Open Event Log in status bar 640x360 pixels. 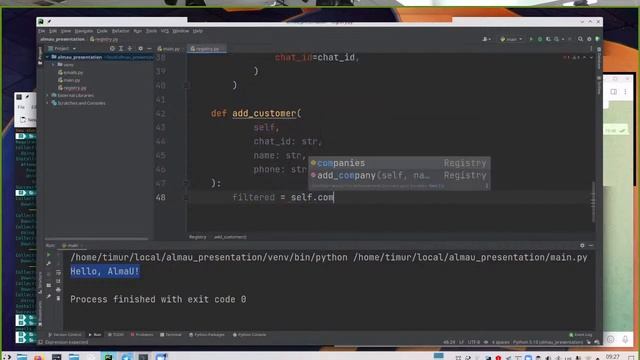[x=581, y=335]
